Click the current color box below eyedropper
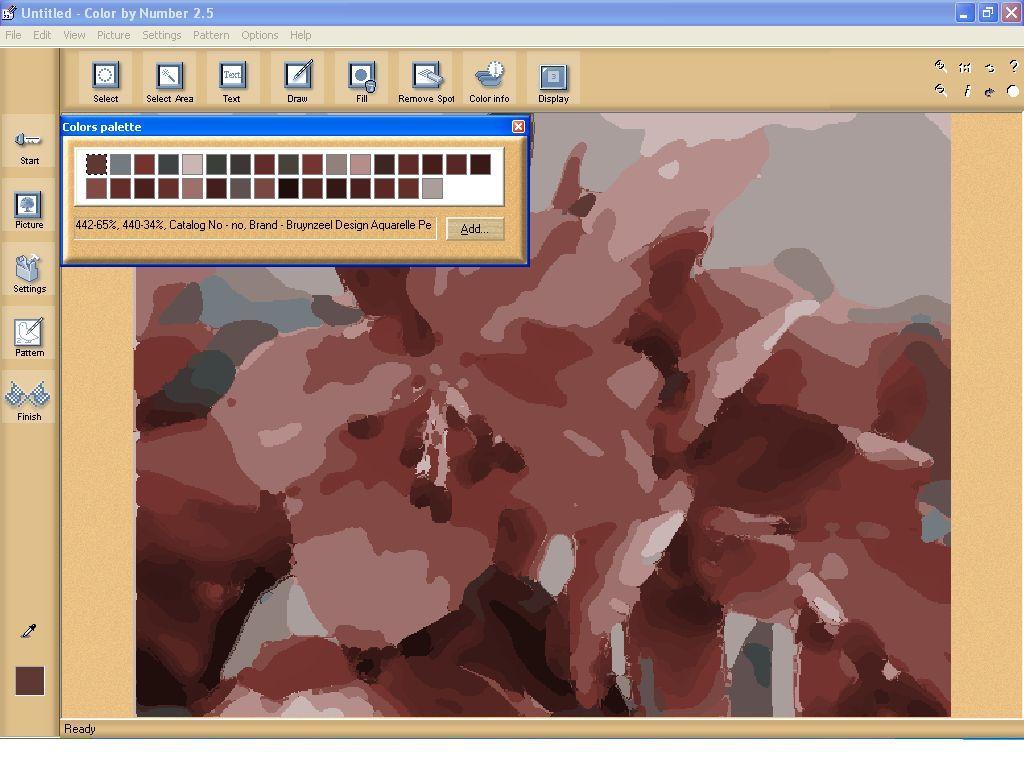1024x768 pixels. (29, 680)
